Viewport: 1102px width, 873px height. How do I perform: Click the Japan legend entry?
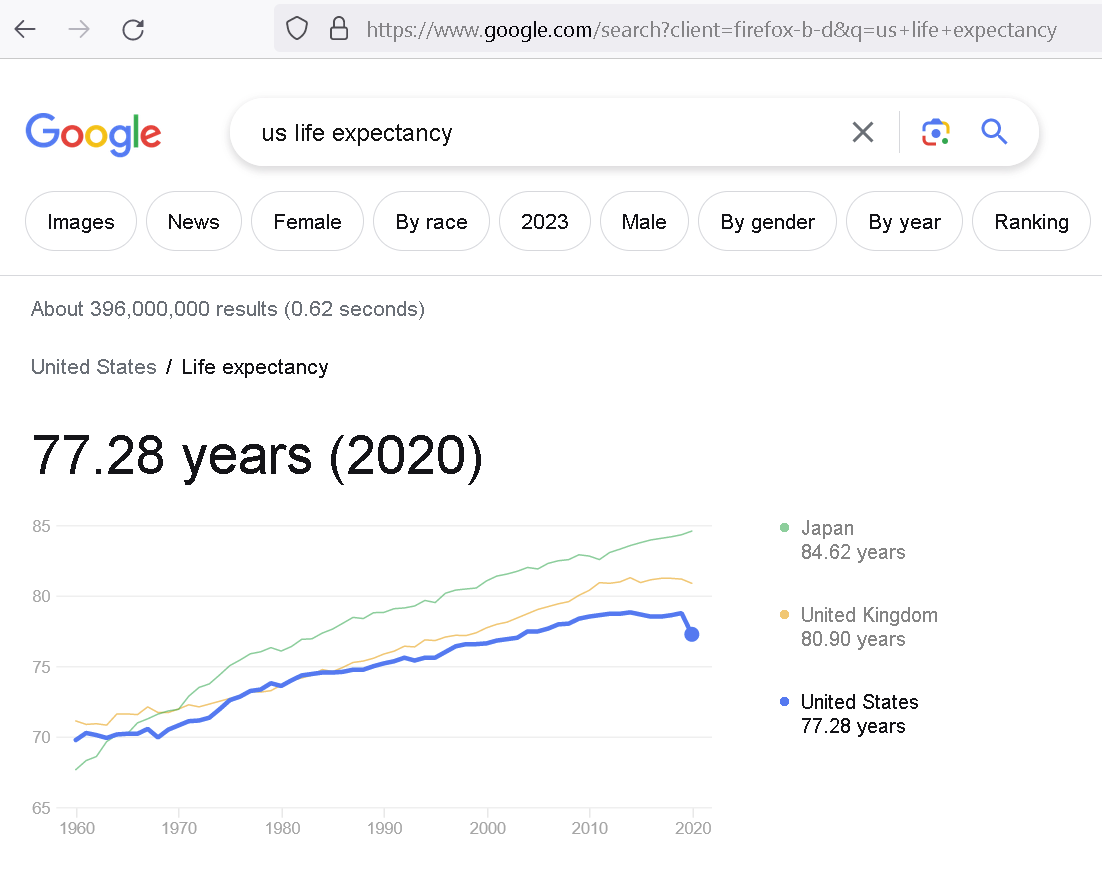click(843, 540)
